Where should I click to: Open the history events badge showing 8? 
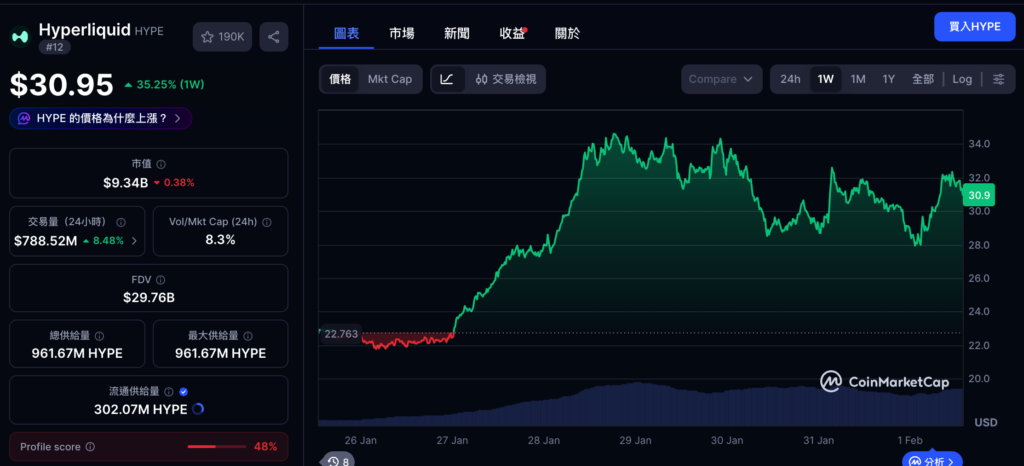pyautogui.click(x=338, y=461)
